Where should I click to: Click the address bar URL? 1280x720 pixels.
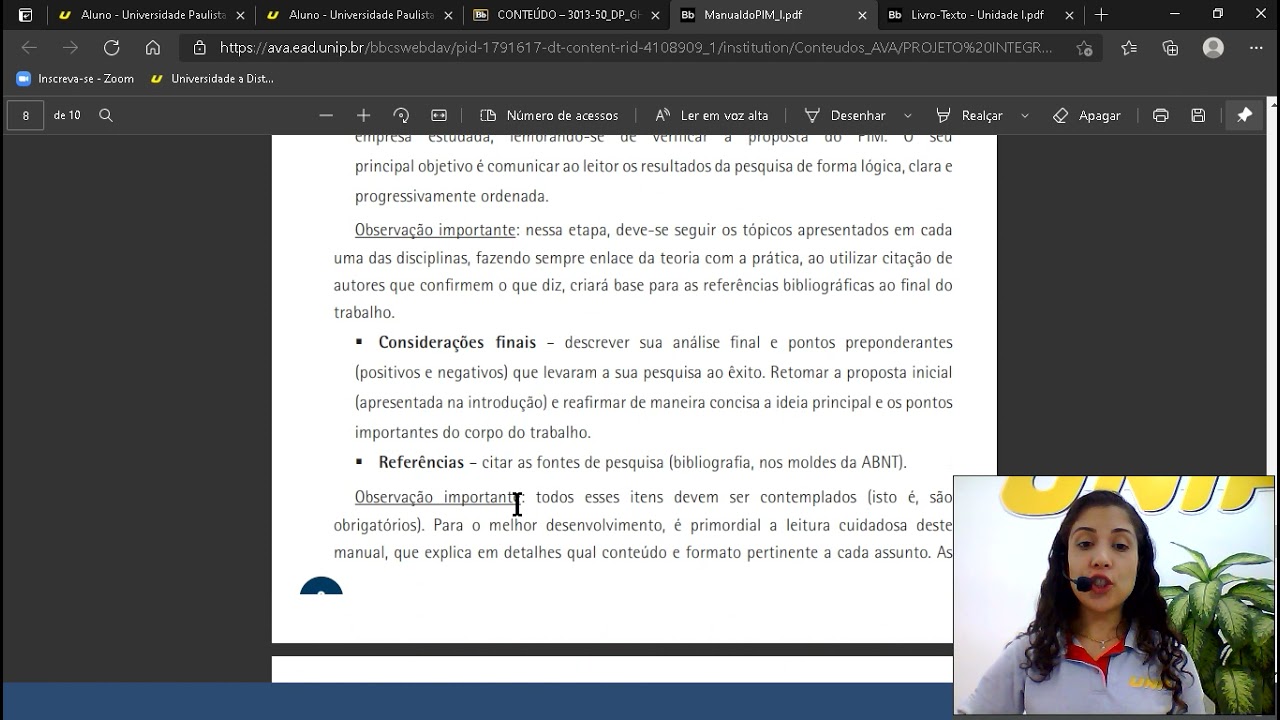[x=636, y=48]
